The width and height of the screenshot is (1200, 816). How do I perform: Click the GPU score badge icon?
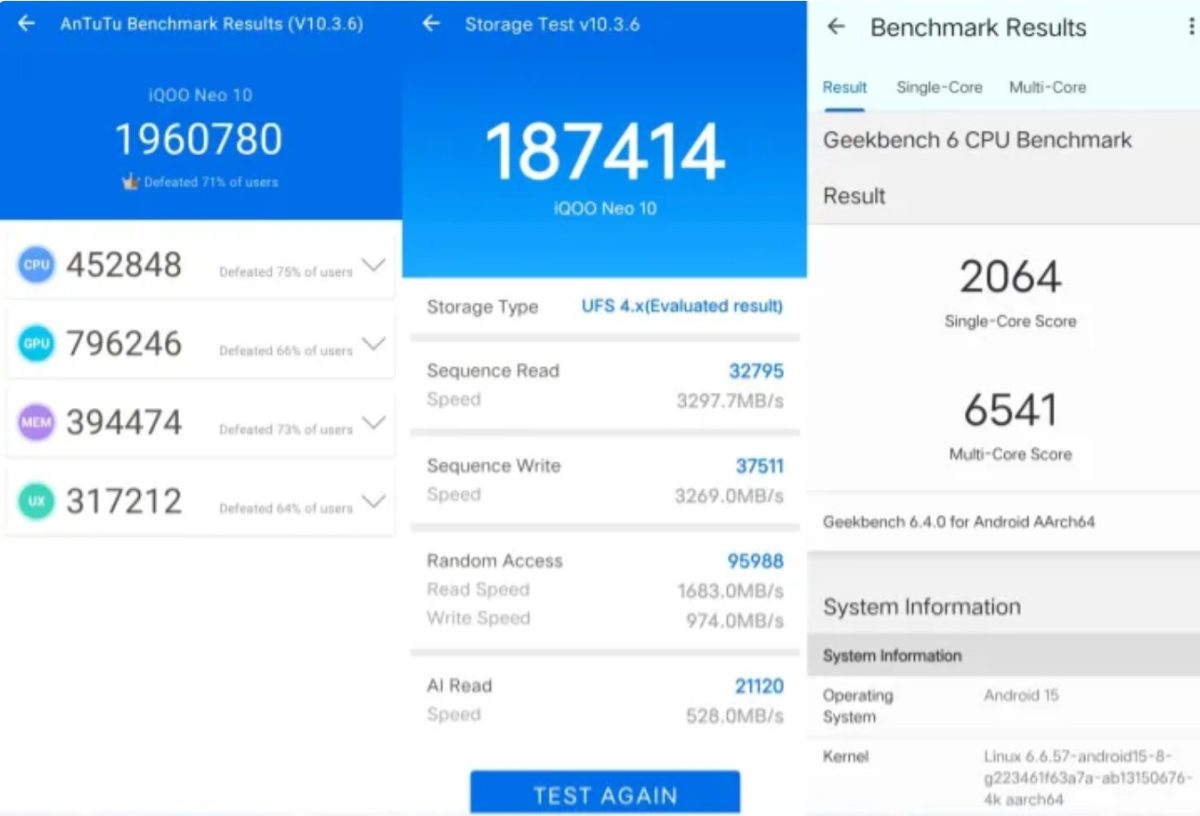pyautogui.click(x=36, y=344)
